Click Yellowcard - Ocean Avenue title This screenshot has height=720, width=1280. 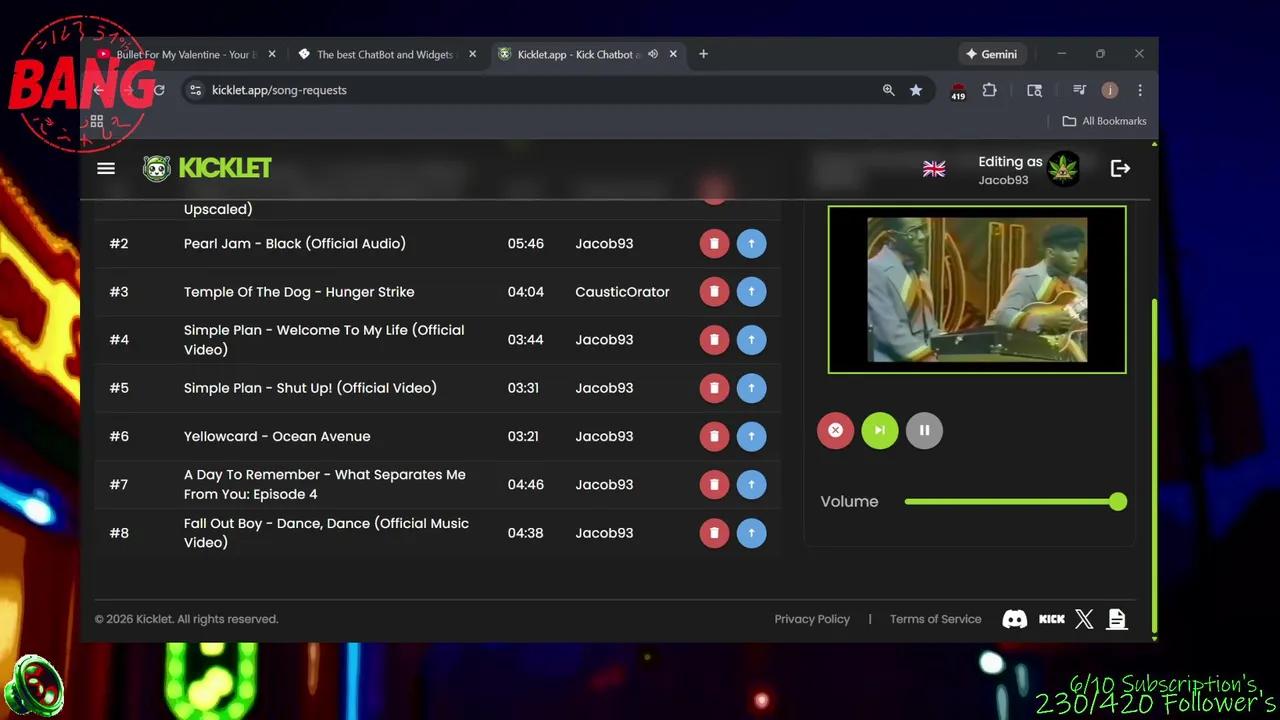pos(277,436)
